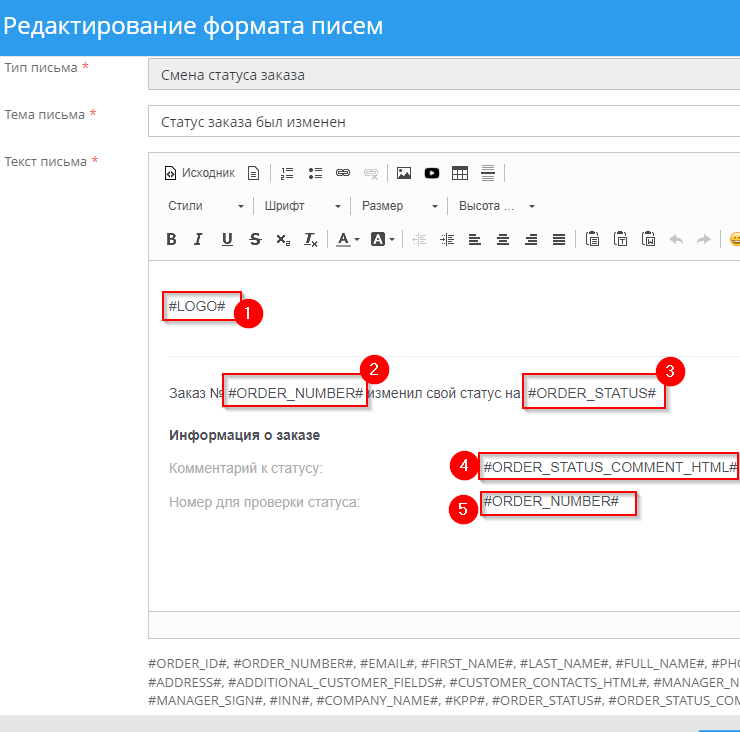The width and height of the screenshot is (740, 732).
Task: Insert an image into the letter
Action: pyautogui.click(x=404, y=173)
